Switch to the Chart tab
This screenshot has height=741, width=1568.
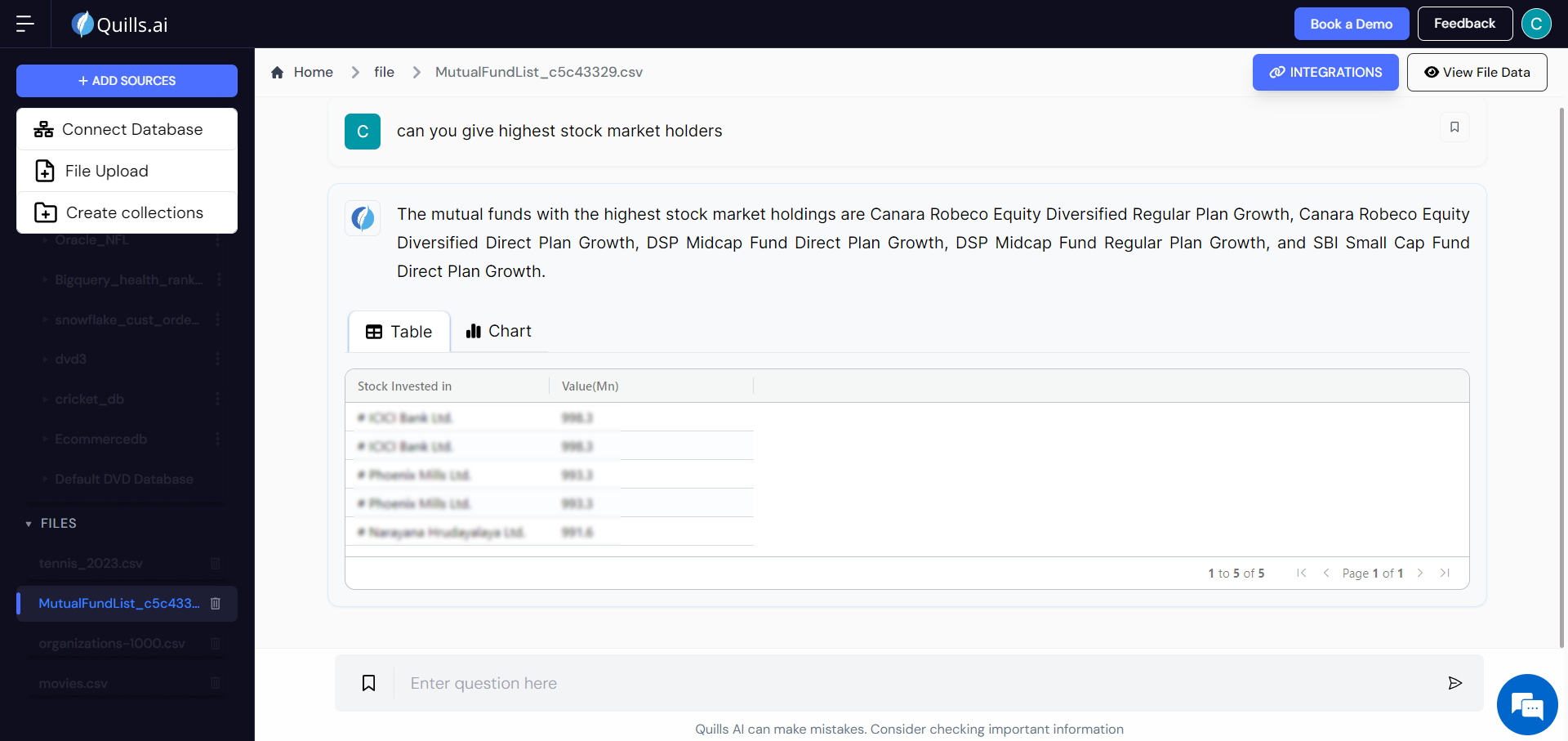(x=499, y=331)
